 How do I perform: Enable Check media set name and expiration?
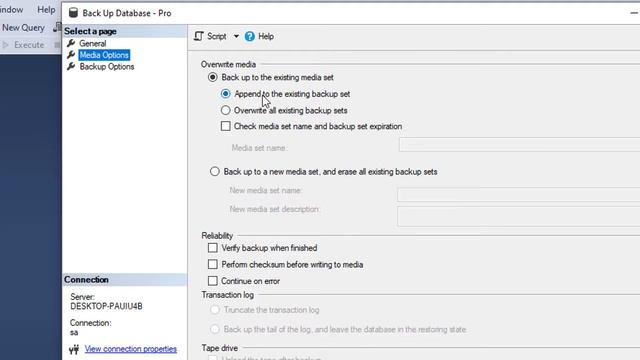point(225,126)
